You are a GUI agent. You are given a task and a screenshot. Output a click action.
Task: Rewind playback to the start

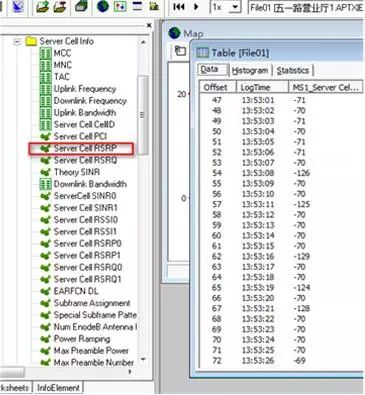179,7
